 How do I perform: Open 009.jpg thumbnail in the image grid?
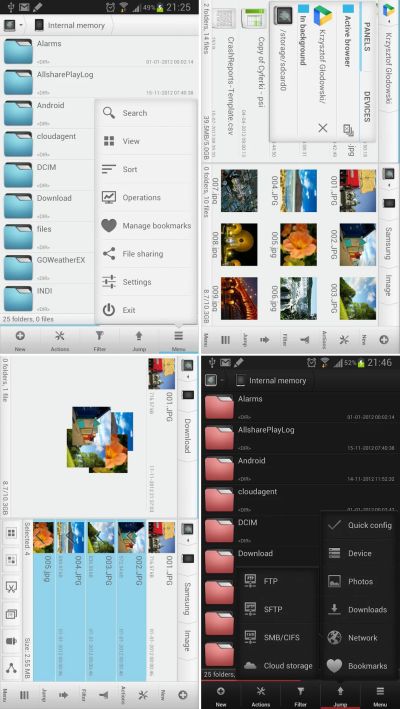tap(239, 298)
